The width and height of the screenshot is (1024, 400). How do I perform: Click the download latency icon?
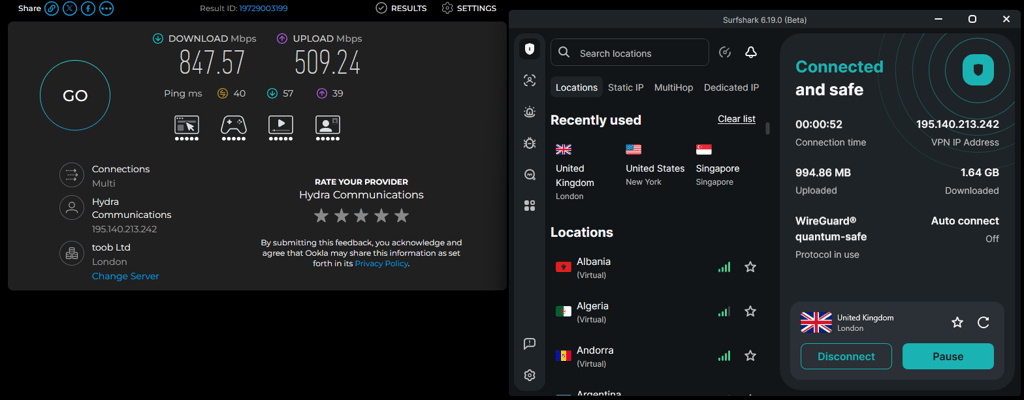pos(272,93)
